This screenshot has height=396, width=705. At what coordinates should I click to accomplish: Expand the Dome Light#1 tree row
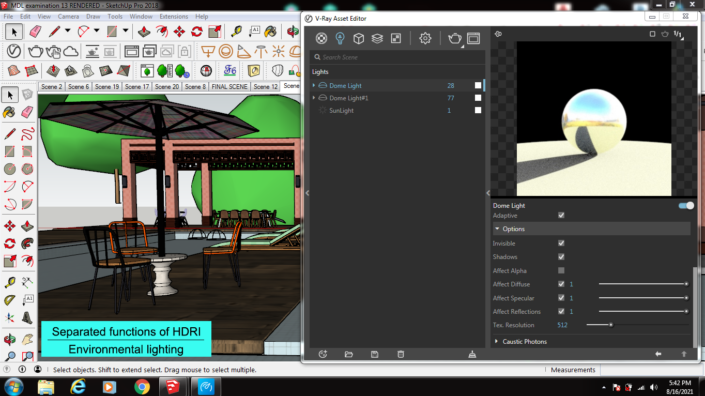[314, 98]
